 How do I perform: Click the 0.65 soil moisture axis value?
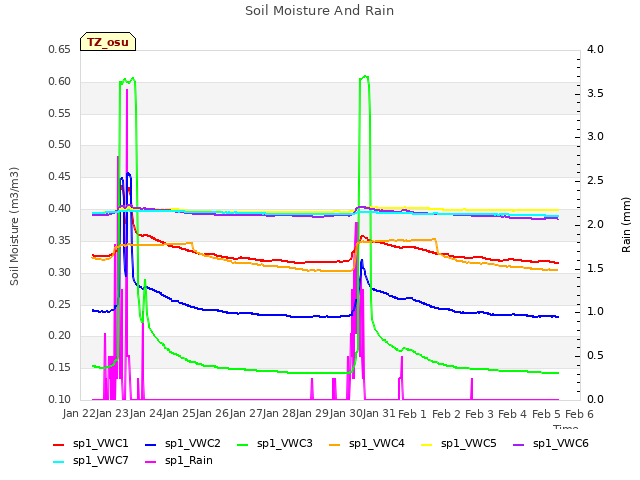pos(60,50)
